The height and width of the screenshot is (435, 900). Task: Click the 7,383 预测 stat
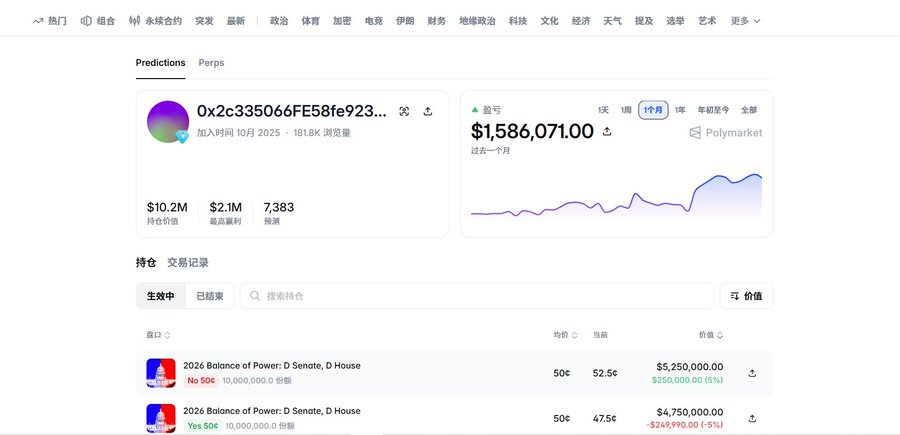(x=279, y=212)
